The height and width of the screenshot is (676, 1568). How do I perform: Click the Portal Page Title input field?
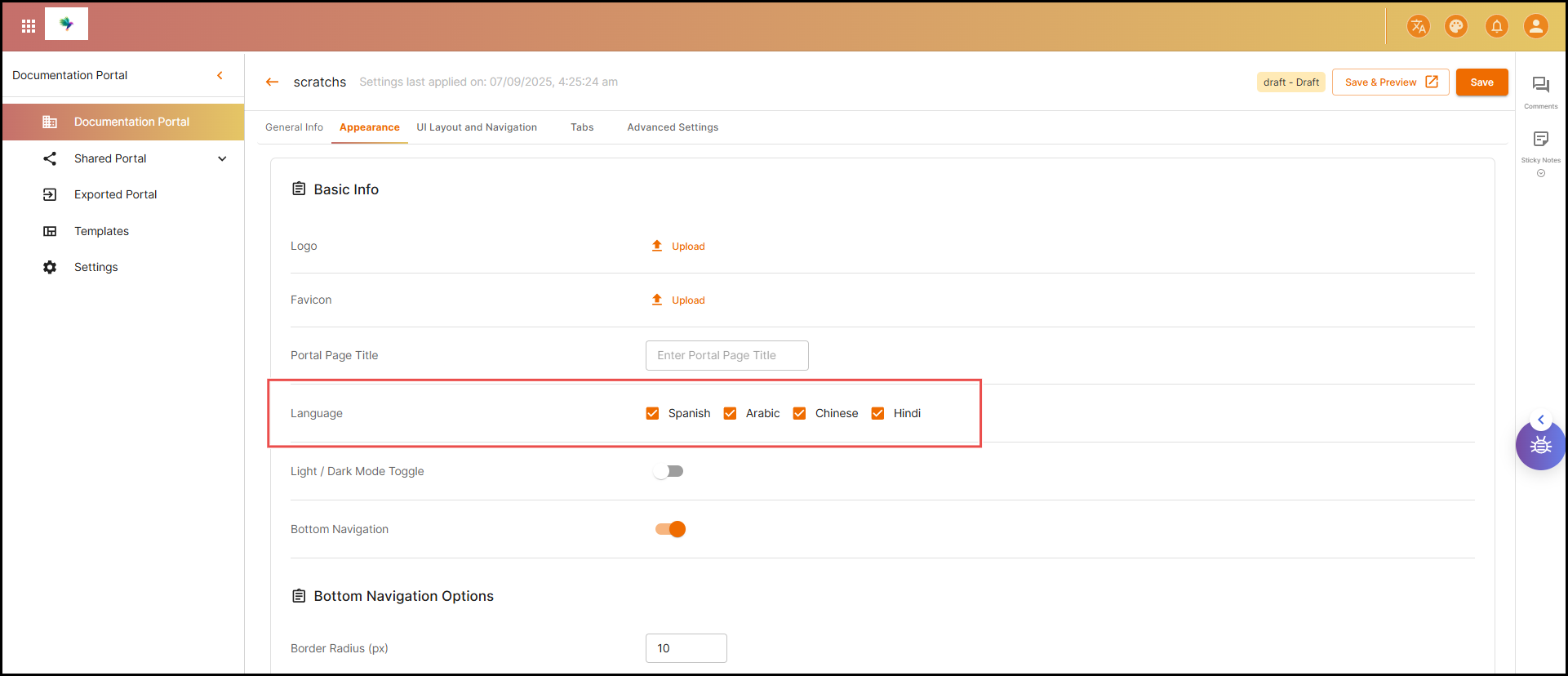point(726,355)
